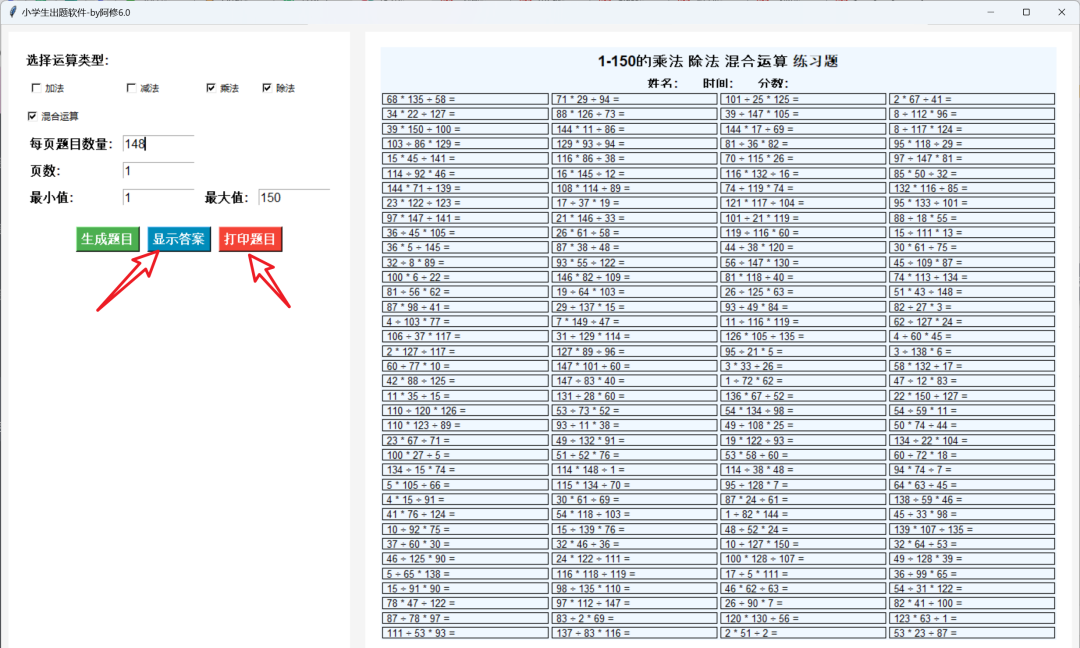Enable the 减法 subtraction checkbox
The image size is (1080, 648).
[131, 88]
